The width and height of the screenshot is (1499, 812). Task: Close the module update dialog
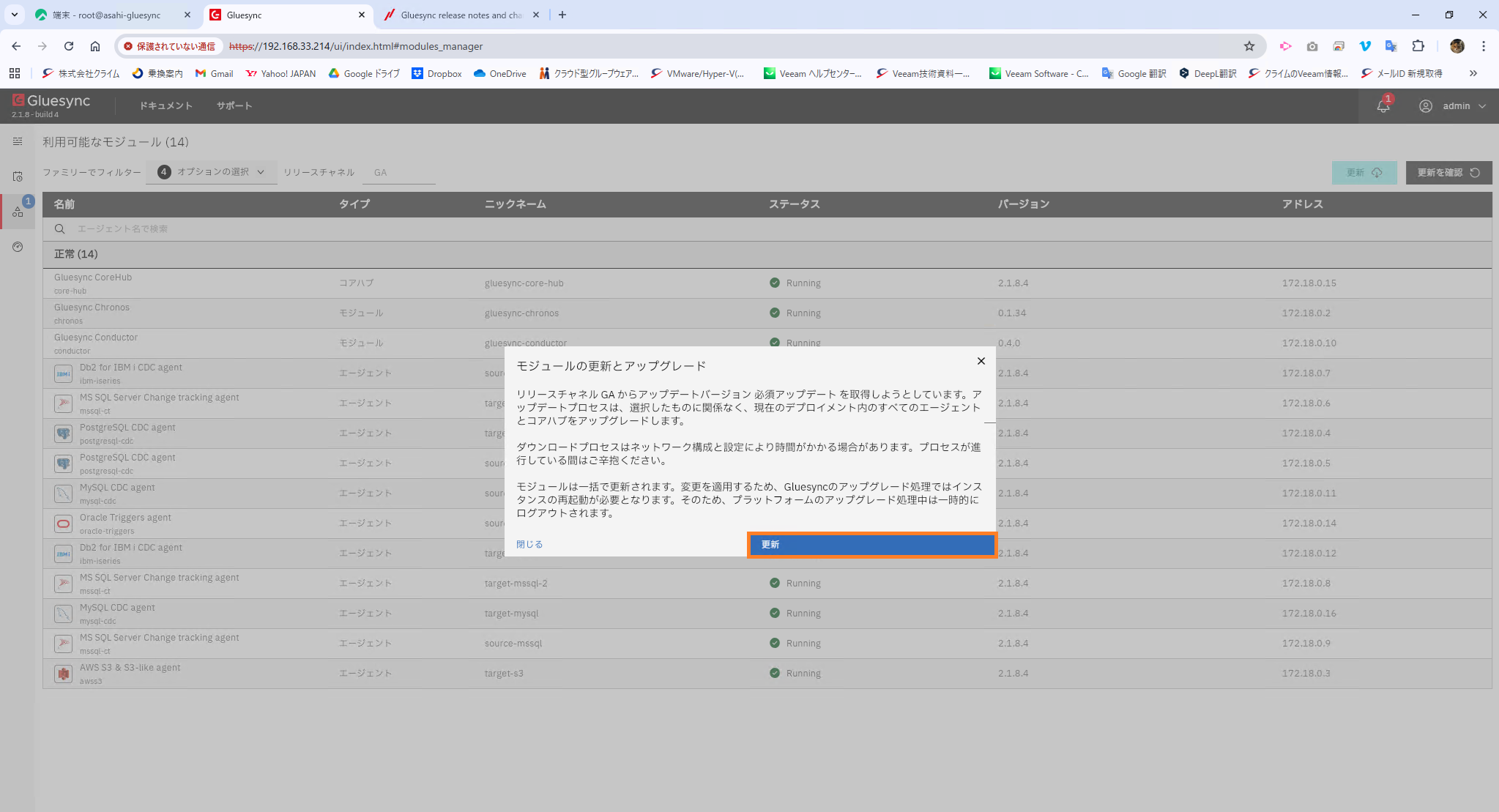click(981, 361)
